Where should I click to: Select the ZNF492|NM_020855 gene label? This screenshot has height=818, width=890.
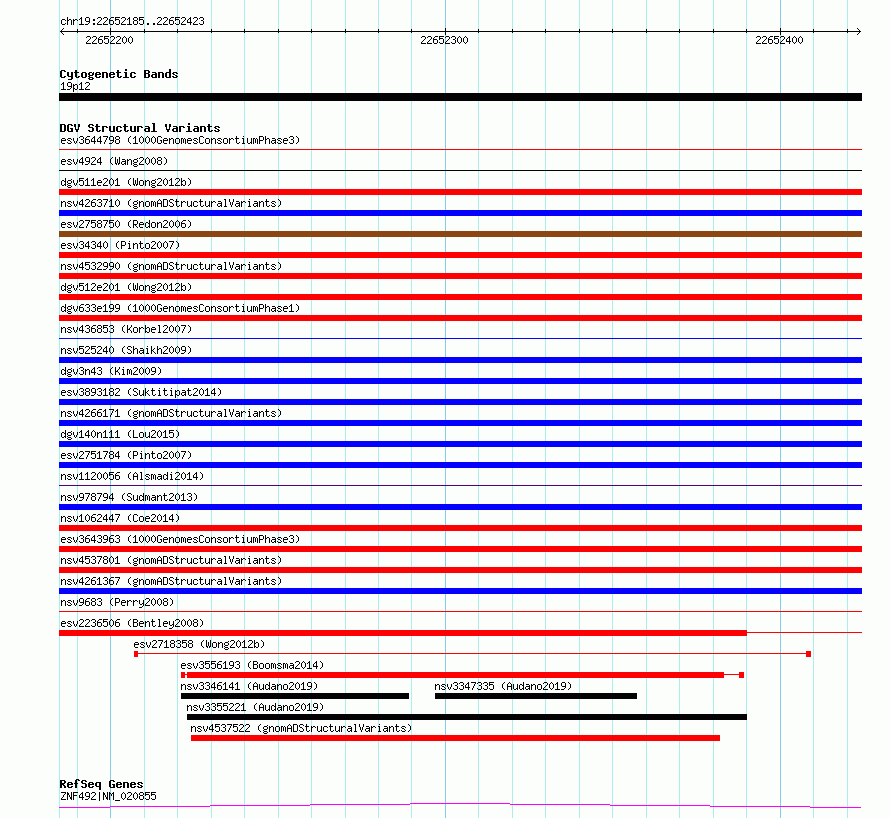click(108, 796)
